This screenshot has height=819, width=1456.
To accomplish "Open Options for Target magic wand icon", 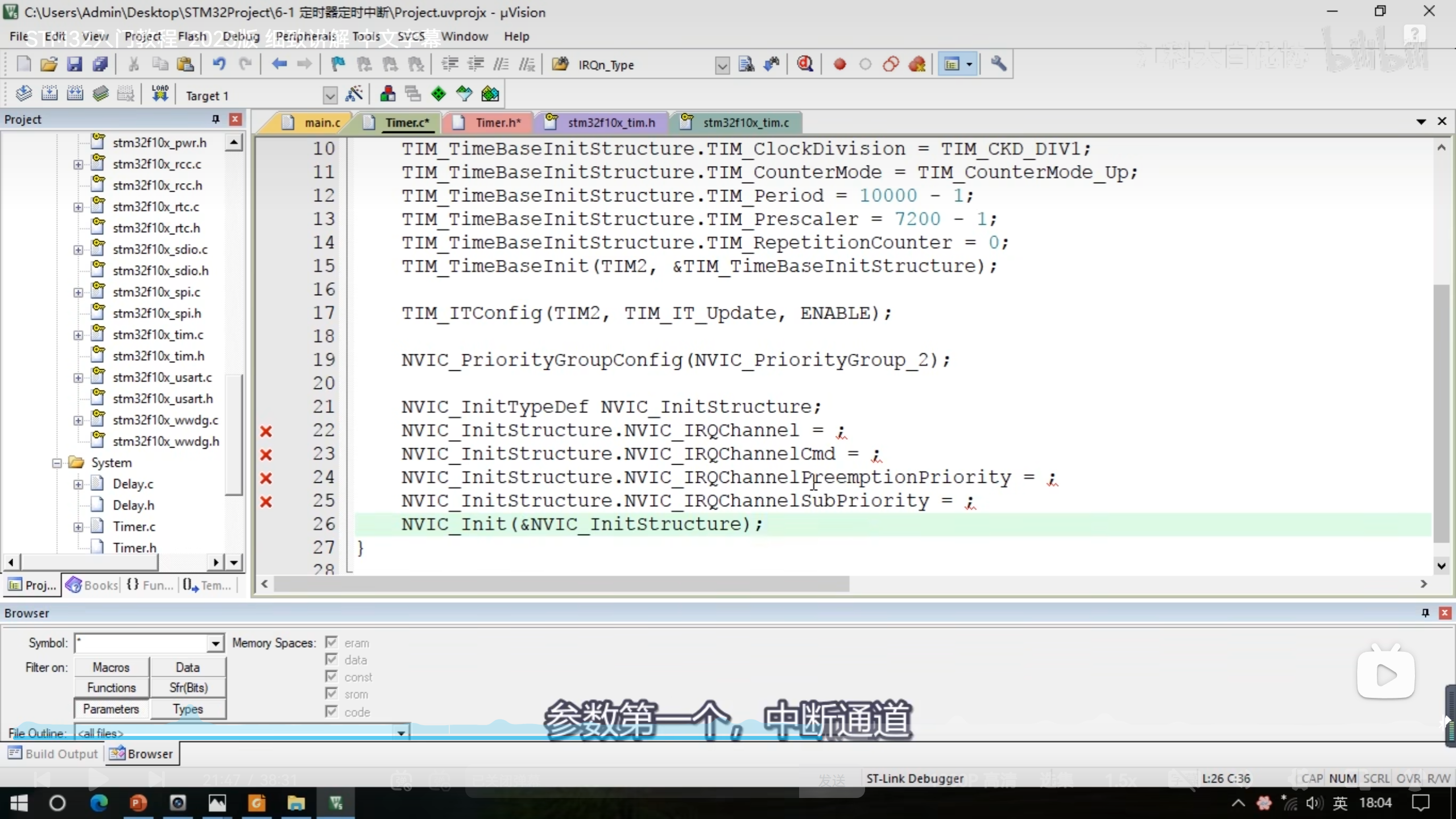I will coord(354,94).
